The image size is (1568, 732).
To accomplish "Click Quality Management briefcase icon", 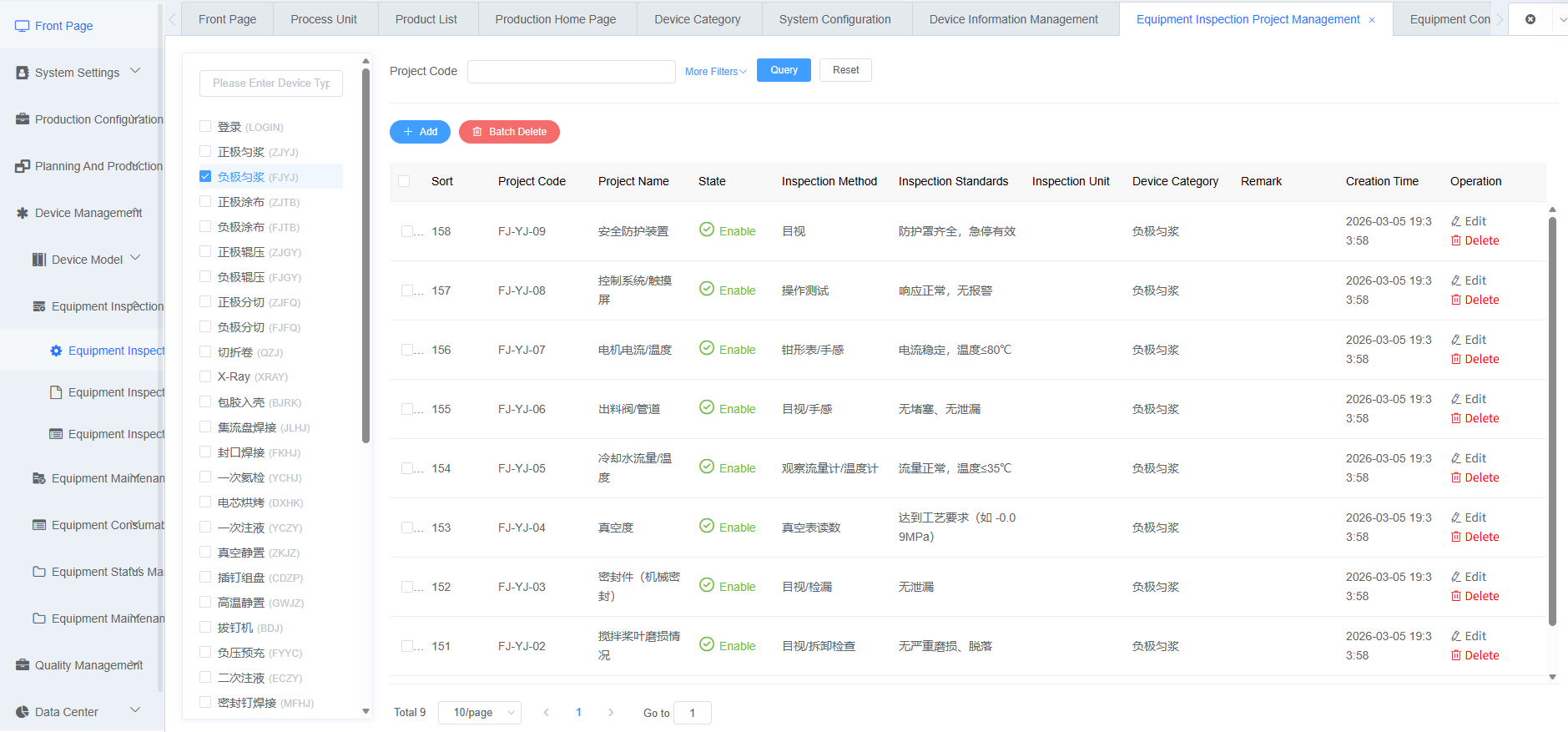I will (x=23, y=665).
